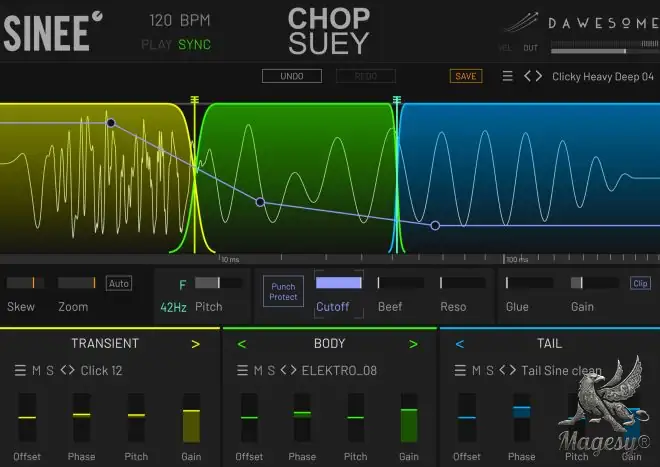
Task: Click the OUT level meter
Action: (x=605, y=48)
